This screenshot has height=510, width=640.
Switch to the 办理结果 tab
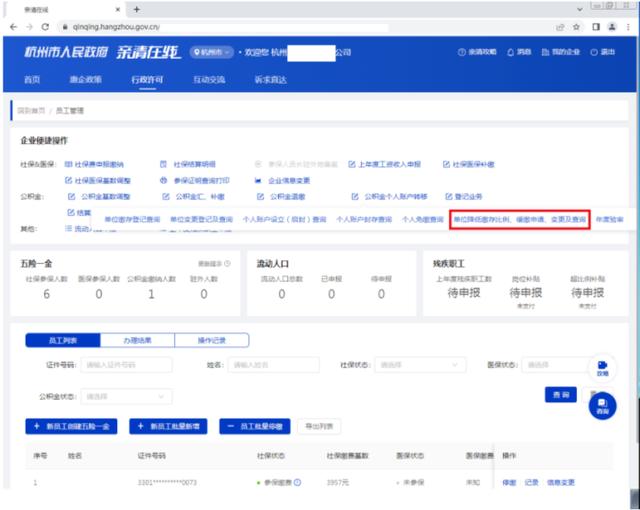coord(138,340)
